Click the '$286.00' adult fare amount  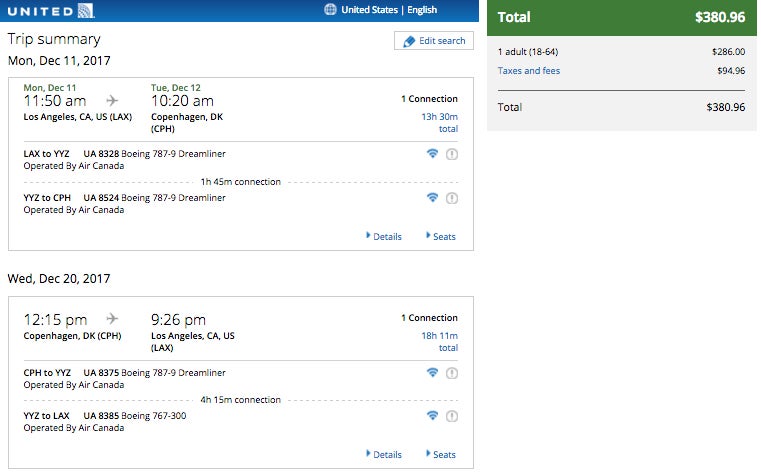(x=728, y=51)
